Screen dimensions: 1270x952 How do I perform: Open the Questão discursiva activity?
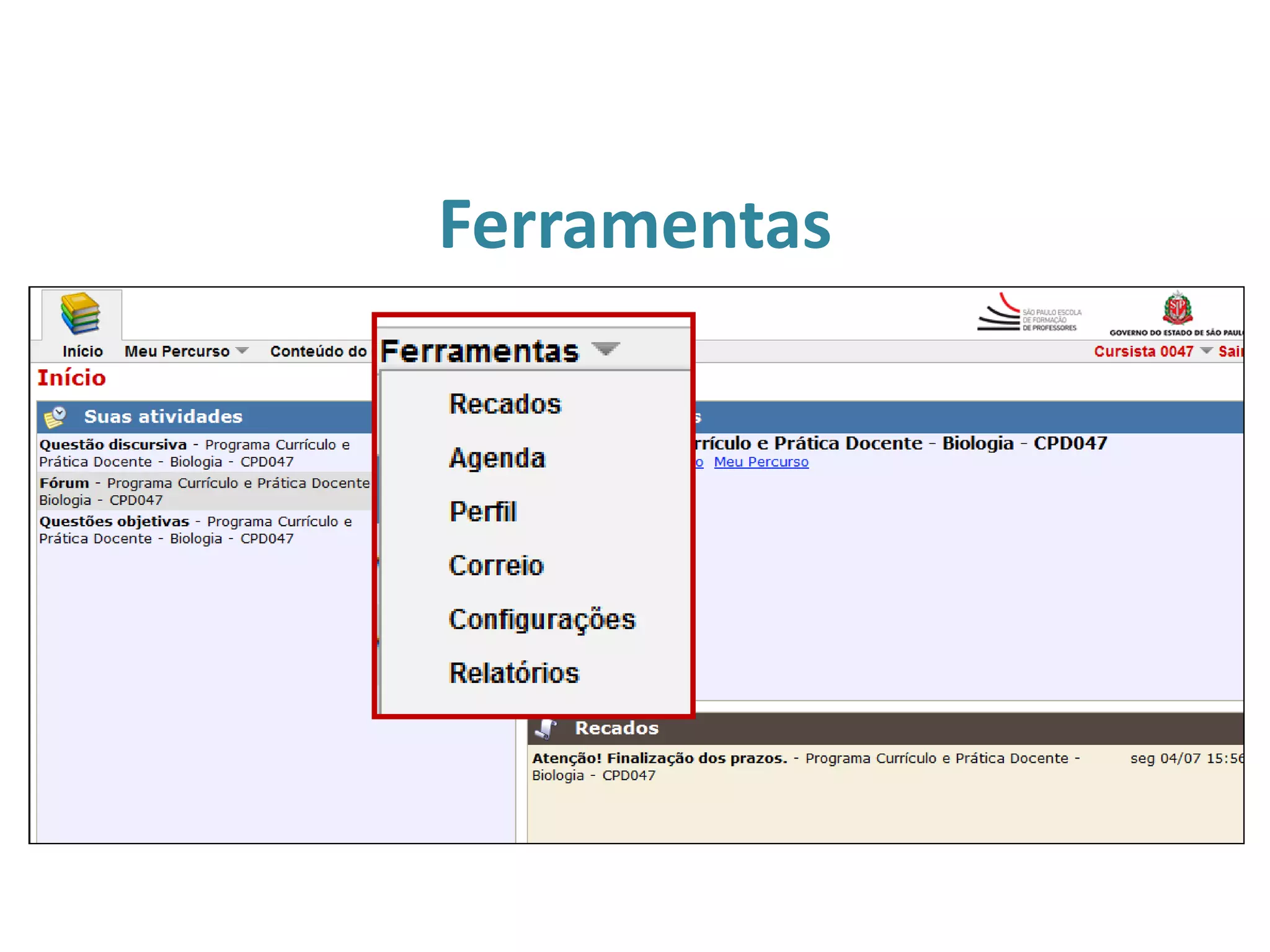(x=113, y=444)
